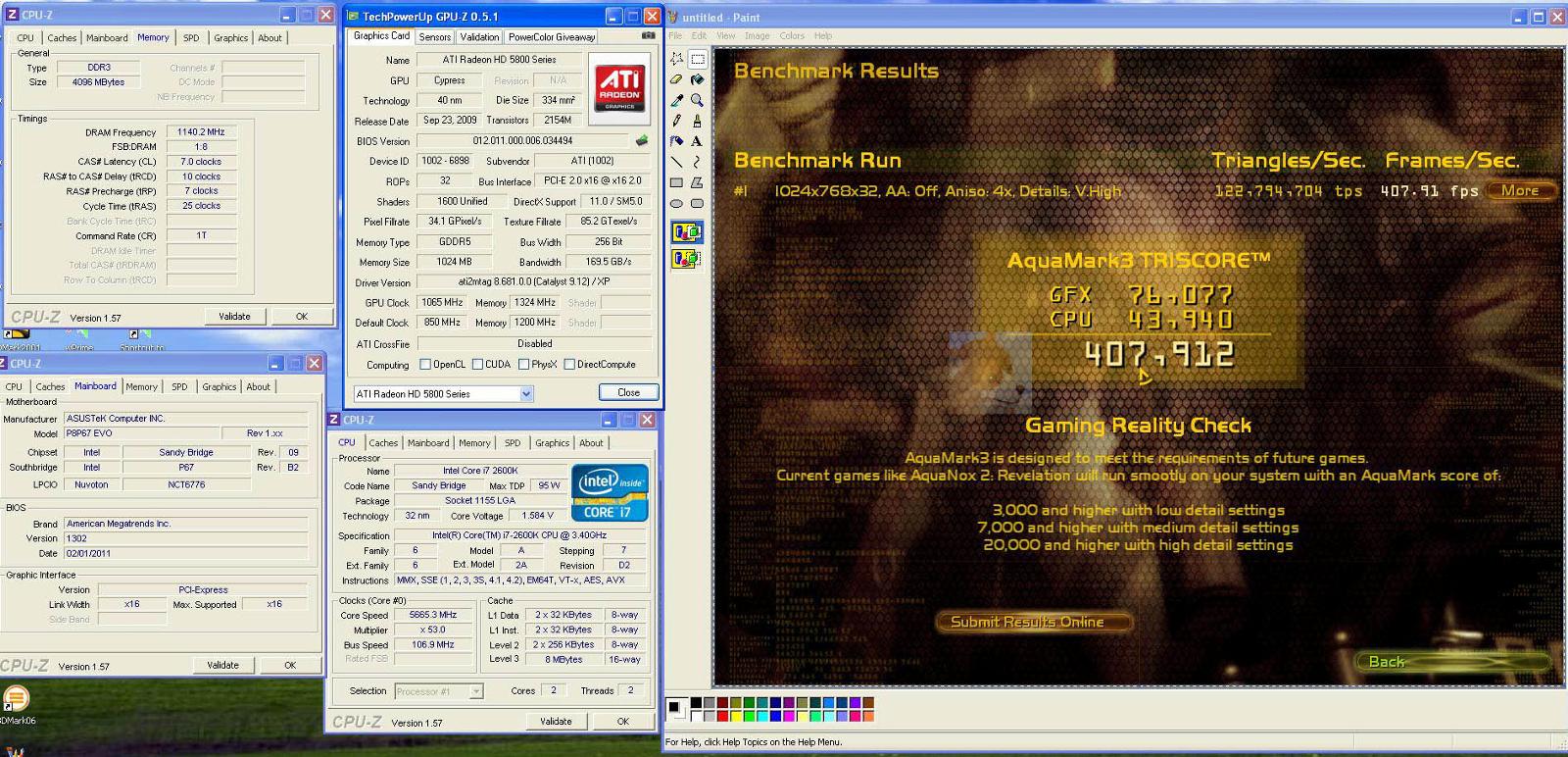Click the DRAM Frequency 1140.2 MHz field
1568x757 pixels.
tap(201, 132)
